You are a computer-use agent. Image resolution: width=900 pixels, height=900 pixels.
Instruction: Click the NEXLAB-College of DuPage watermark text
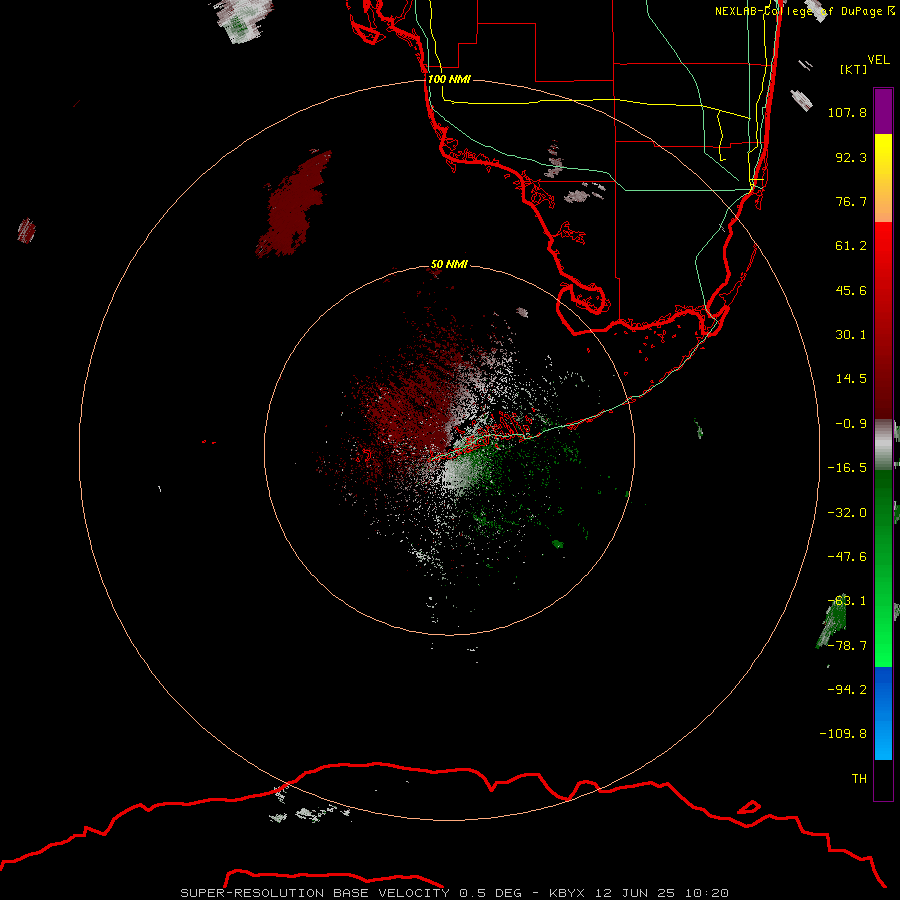click(x=805, y=11)
